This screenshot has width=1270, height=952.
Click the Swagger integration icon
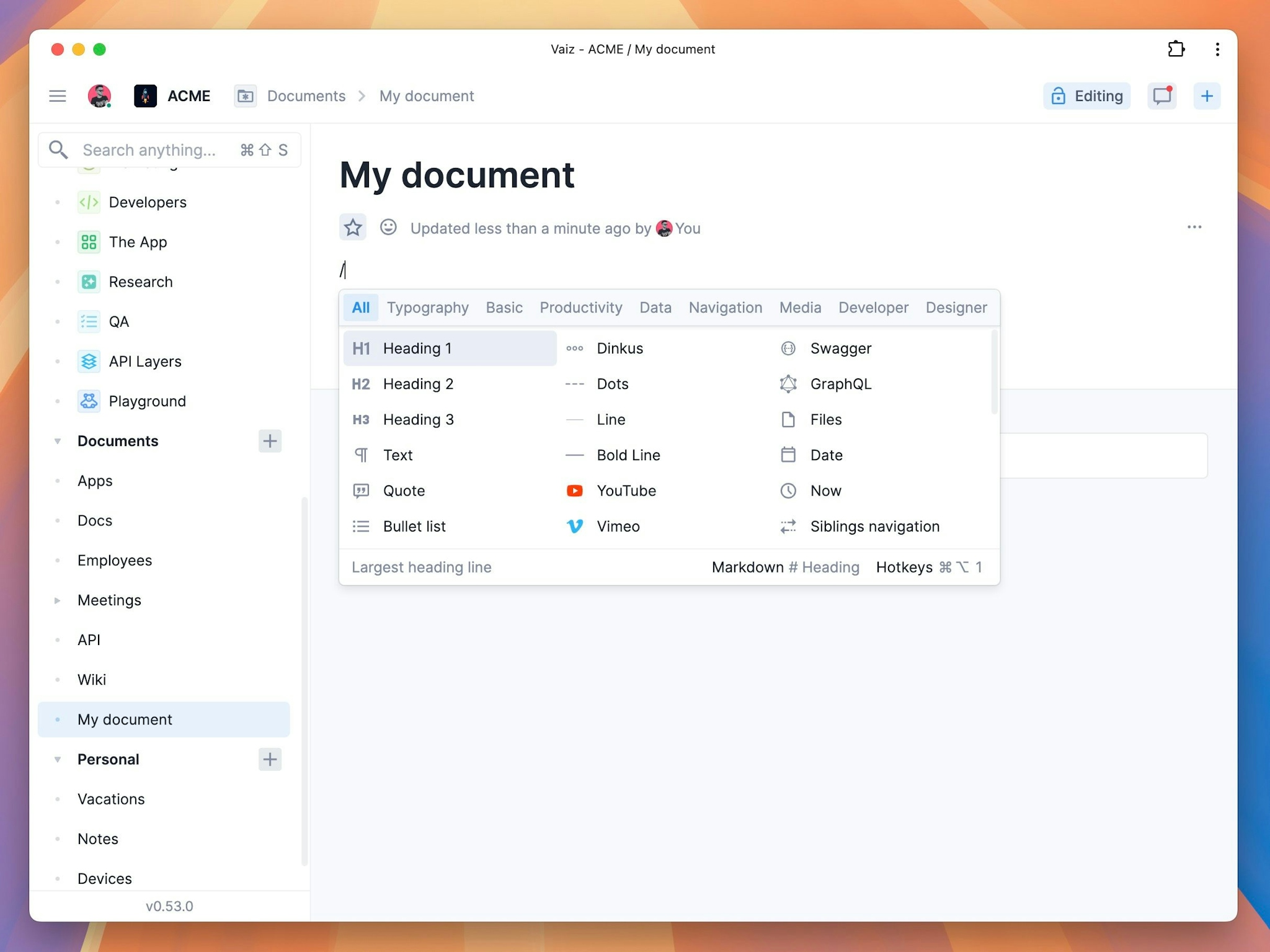(789, 348)
